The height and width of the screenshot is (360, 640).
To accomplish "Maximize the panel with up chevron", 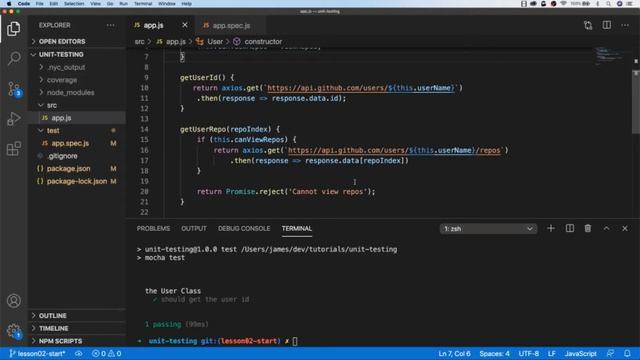I will click(606, 229).
